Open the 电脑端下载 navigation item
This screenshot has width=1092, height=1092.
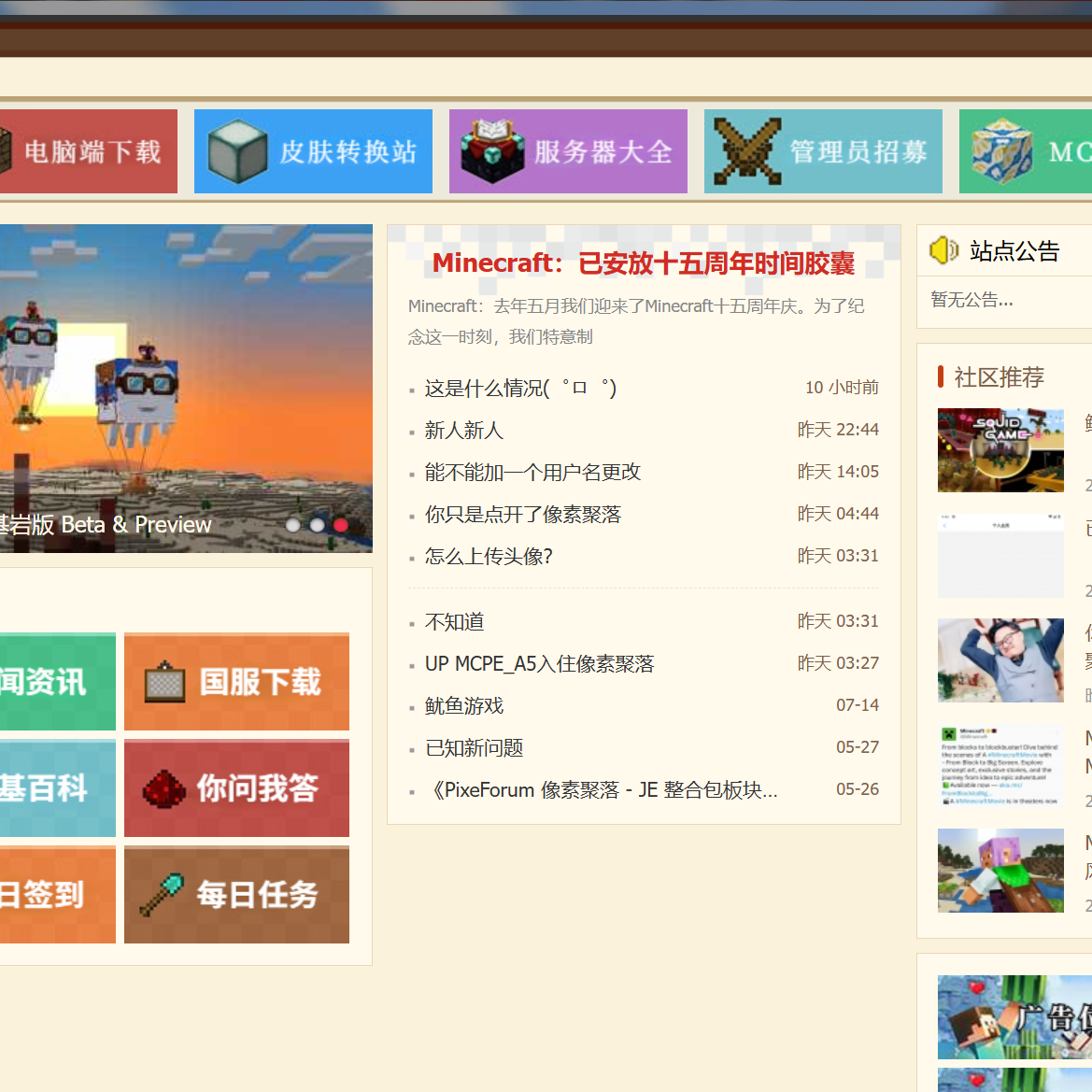(92, 151)
